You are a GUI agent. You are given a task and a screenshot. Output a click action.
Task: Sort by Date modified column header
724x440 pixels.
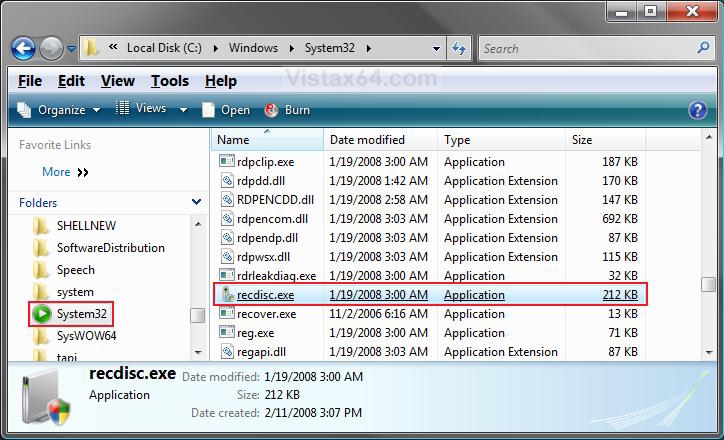pos(380,139)
